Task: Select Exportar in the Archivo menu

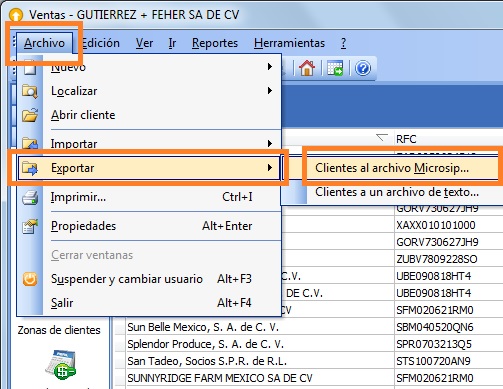Action: tap(149, 168)
